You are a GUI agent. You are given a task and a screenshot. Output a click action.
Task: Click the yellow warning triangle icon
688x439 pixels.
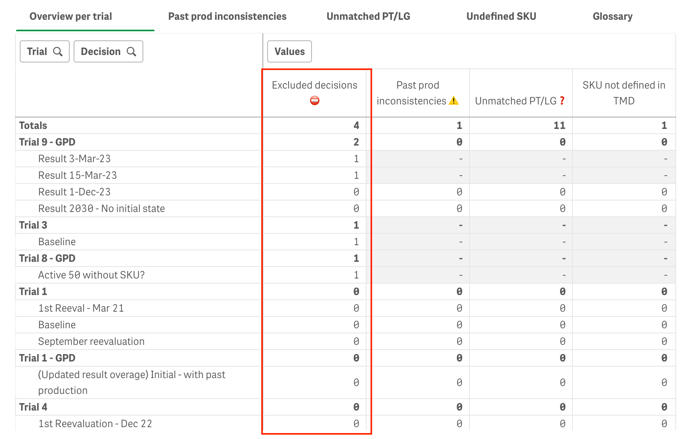coord(453,101)
